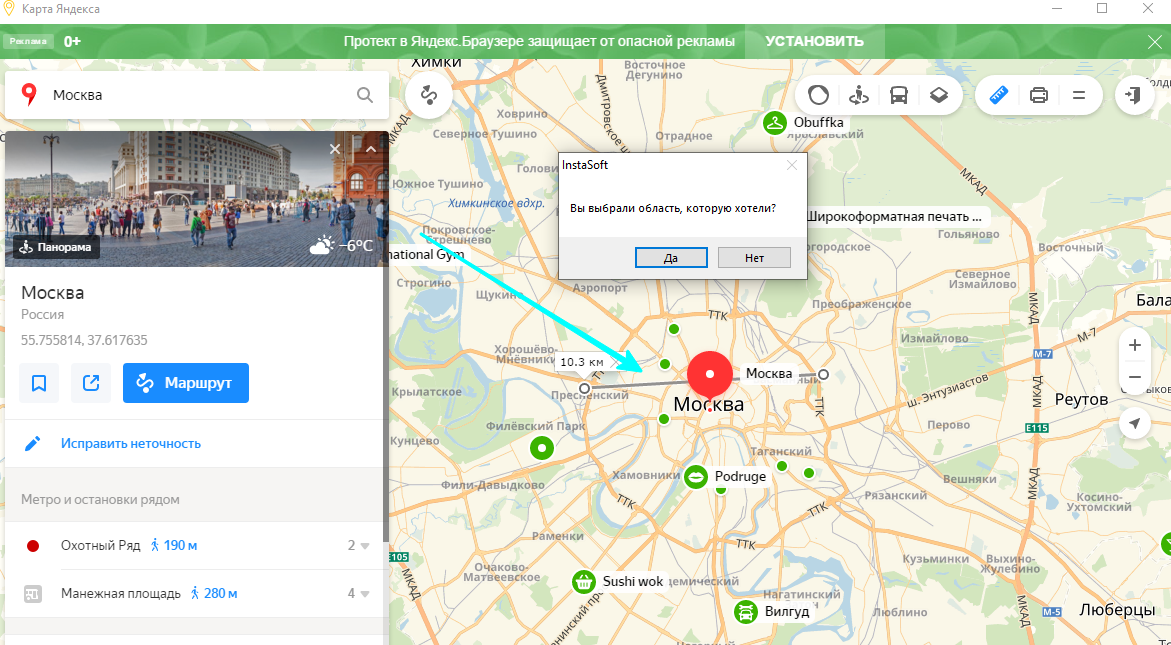
Task: Click the Химки label on the map
Action: 436,63
